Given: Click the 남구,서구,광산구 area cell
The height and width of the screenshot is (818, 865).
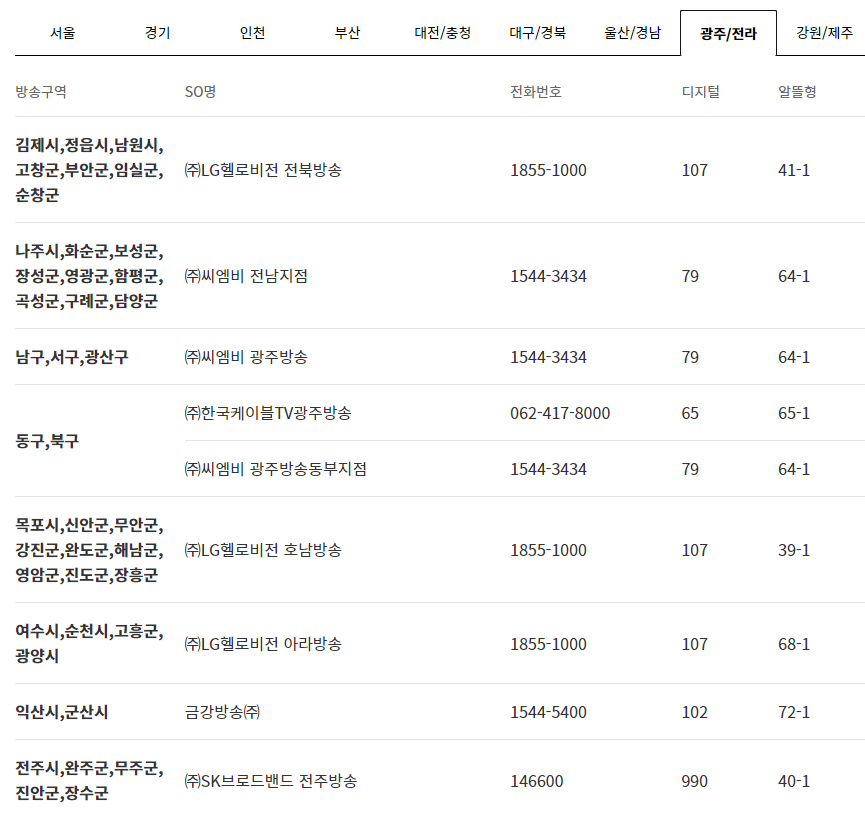Looking at the screenshot, I should point(72,357).
